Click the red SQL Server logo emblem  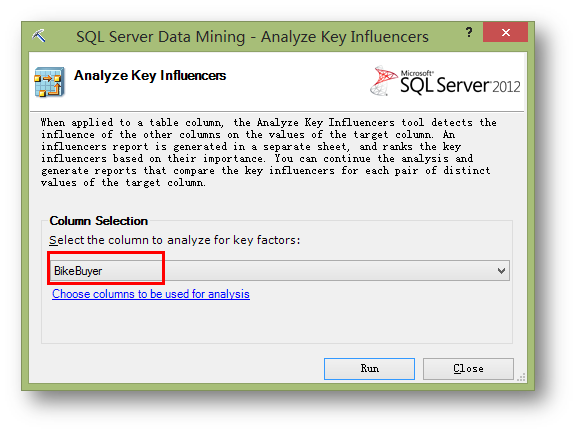(383, 80)
